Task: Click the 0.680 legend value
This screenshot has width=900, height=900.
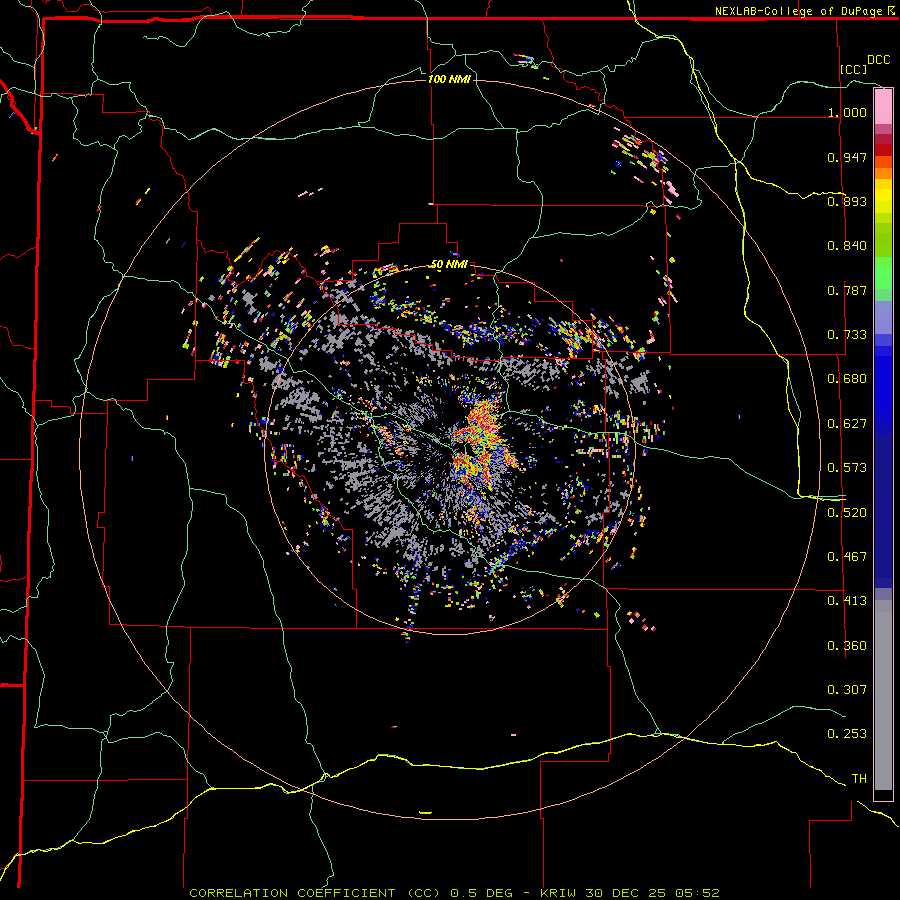Action: point(847,378)
